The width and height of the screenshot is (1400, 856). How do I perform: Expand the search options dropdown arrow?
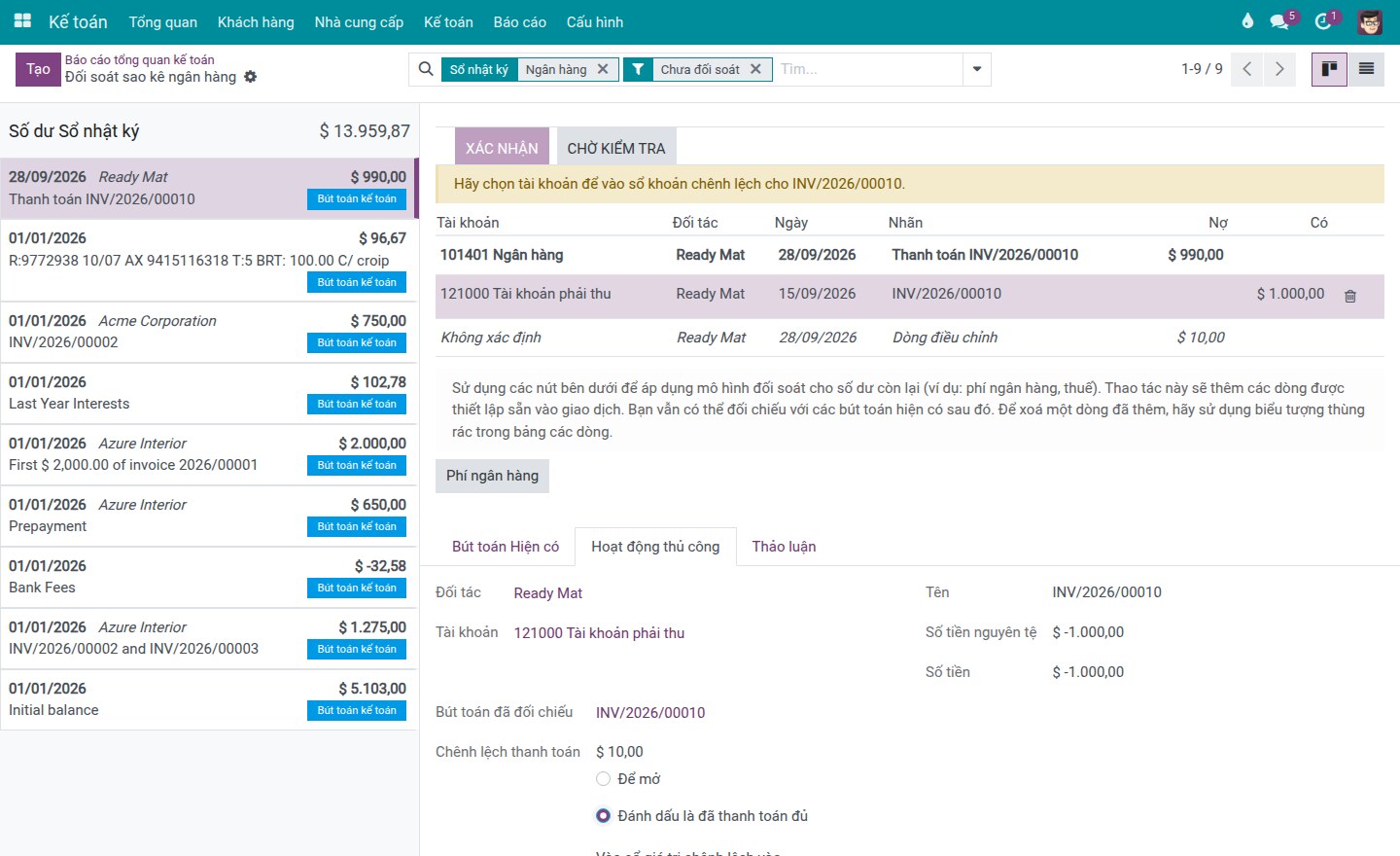(x=977, y=69)
